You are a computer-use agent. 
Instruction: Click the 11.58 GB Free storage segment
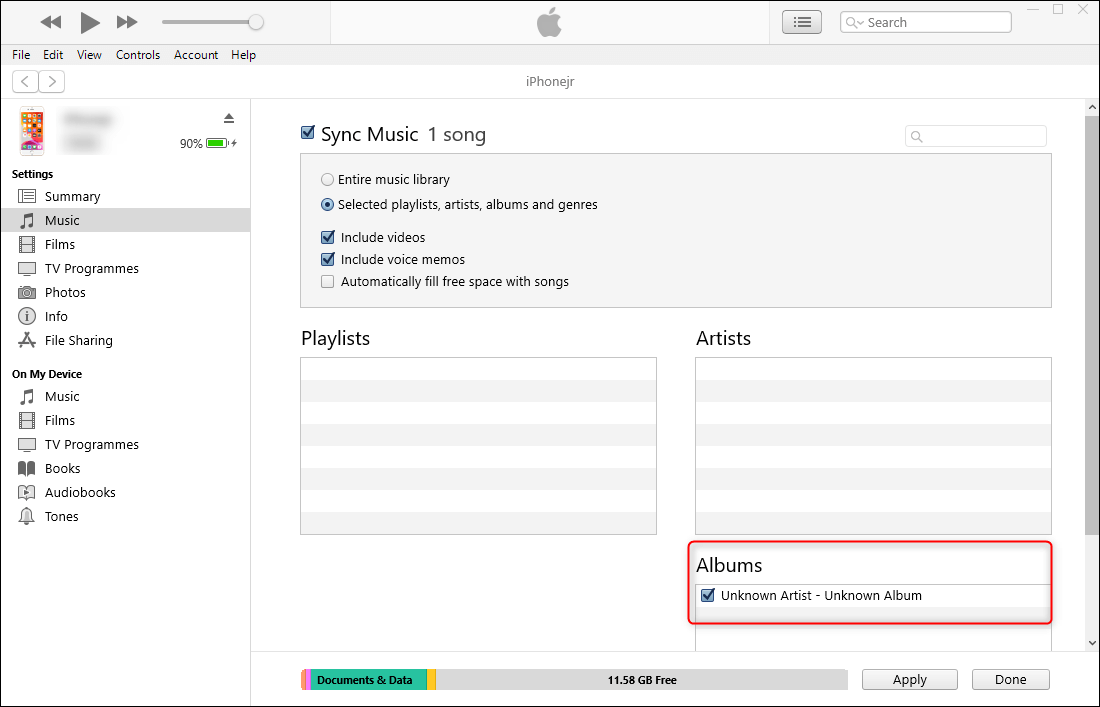[642, 680]
